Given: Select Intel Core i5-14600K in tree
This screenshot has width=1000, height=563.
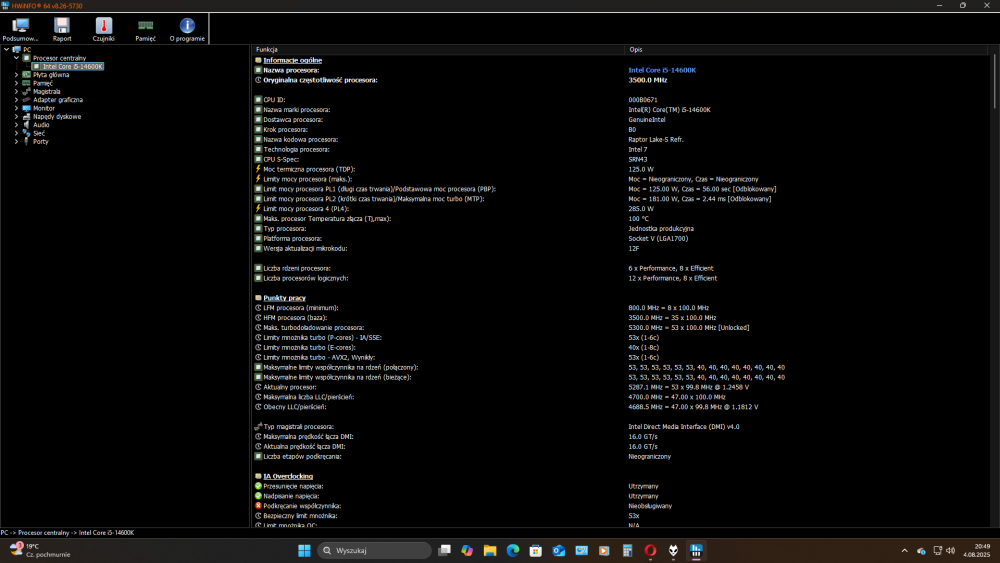Looking at the screenshot, I should [72, 67].
